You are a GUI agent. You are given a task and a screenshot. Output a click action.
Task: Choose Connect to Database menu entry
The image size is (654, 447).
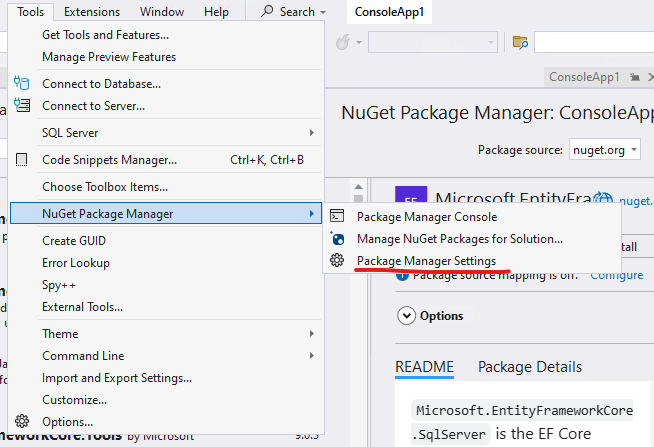pos(101,84)
